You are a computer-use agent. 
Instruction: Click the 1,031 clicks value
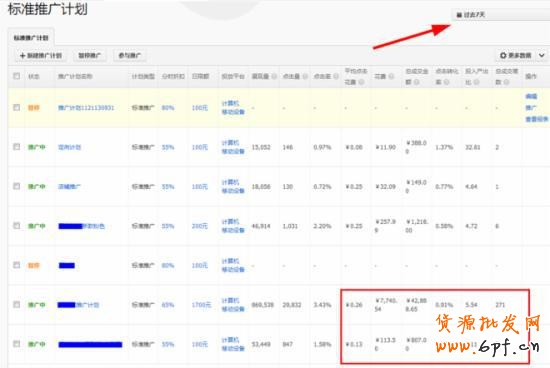(290, 226)
